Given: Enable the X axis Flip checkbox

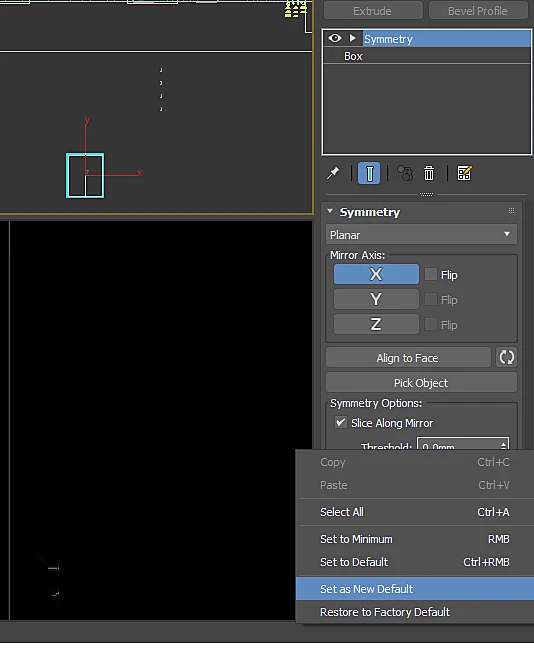Looking at the screenshot, I should 431,274.
